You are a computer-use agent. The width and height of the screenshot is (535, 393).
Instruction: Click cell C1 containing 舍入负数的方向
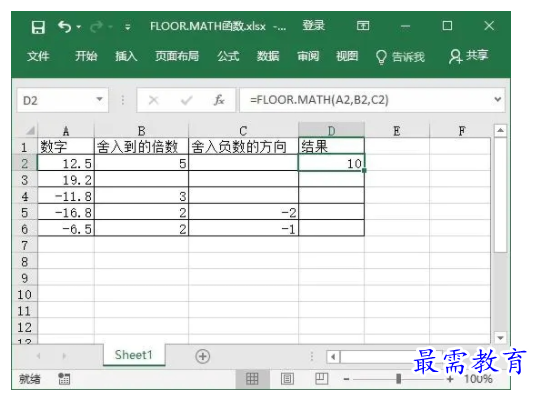click(x=243, y=147)
